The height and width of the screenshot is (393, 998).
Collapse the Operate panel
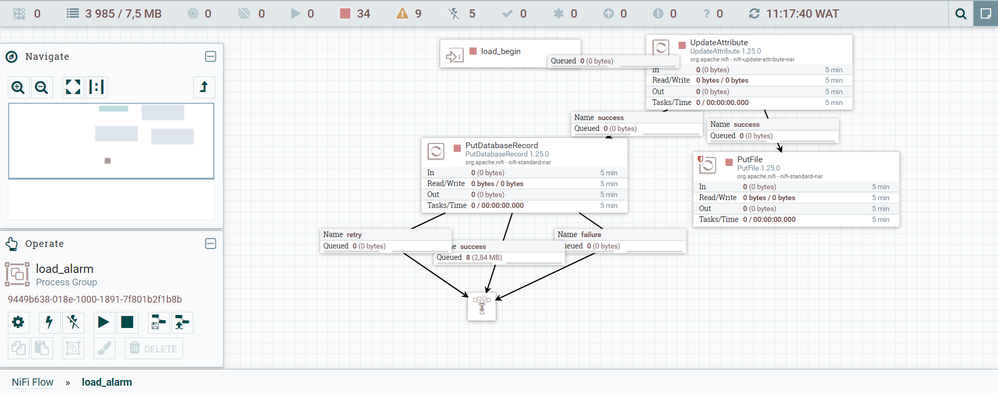point(211,243)
